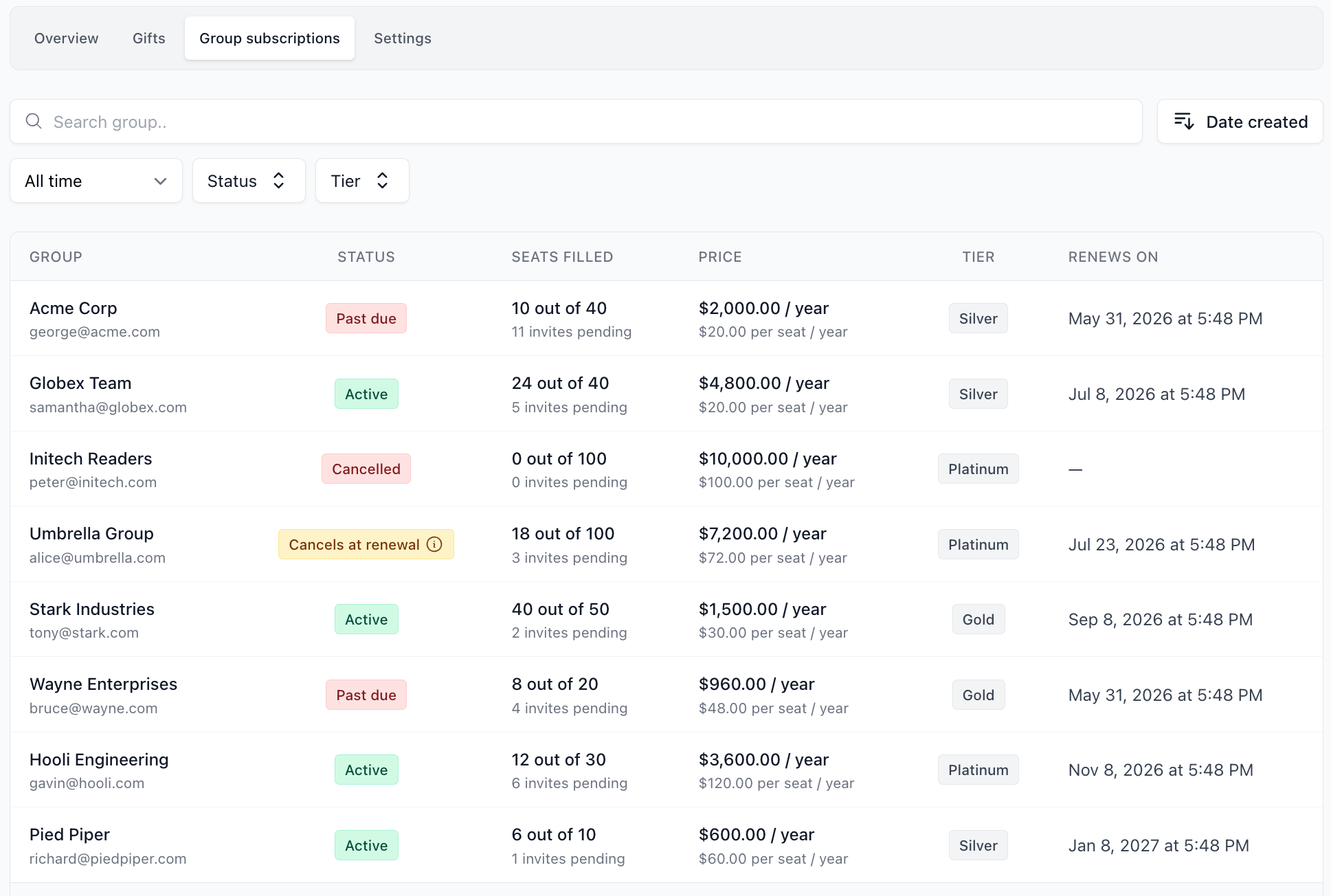Screen dimensions: 1331x896
Task: Click the Platinum tier badge for Hooli Engineering
Action: (978, 770)
